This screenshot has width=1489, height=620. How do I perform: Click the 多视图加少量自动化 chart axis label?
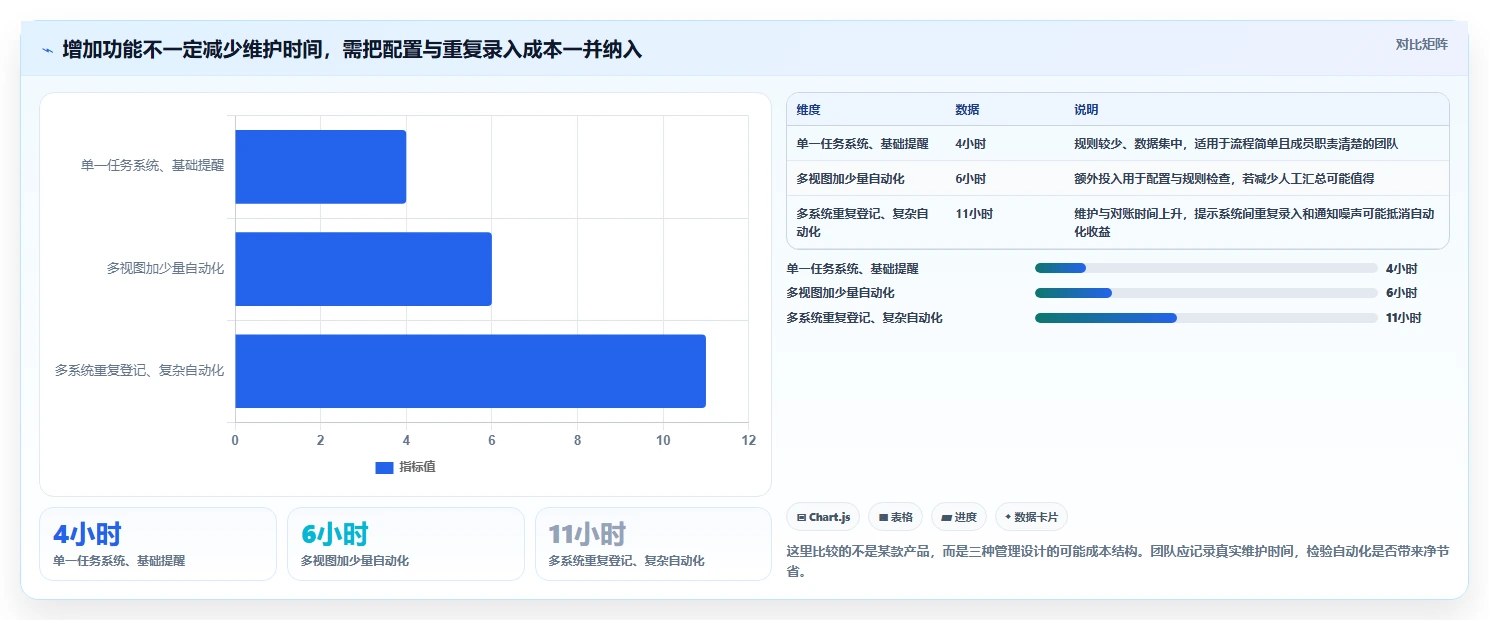click(x=166, y=268)
